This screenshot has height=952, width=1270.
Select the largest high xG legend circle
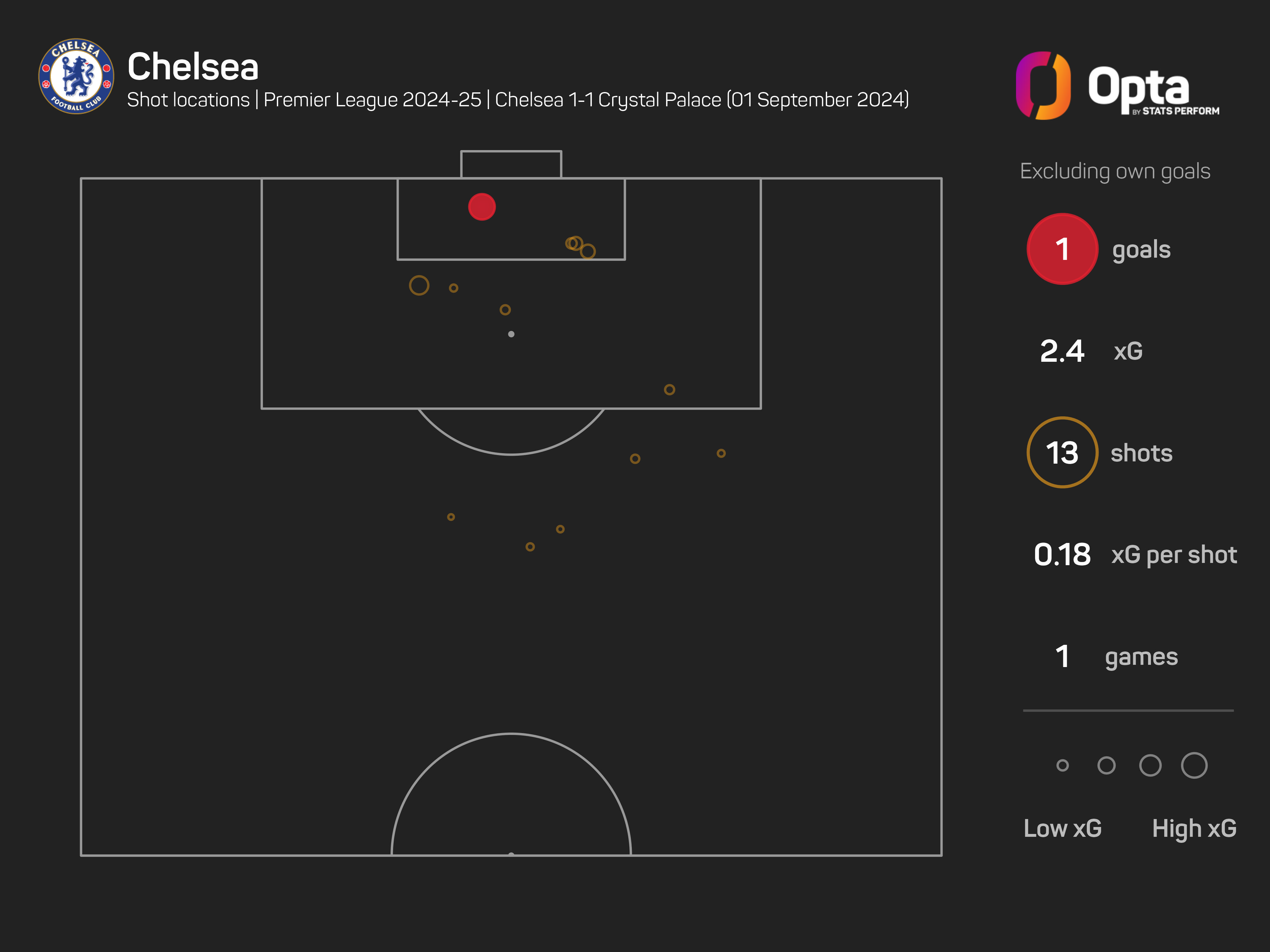[1194, 765]
